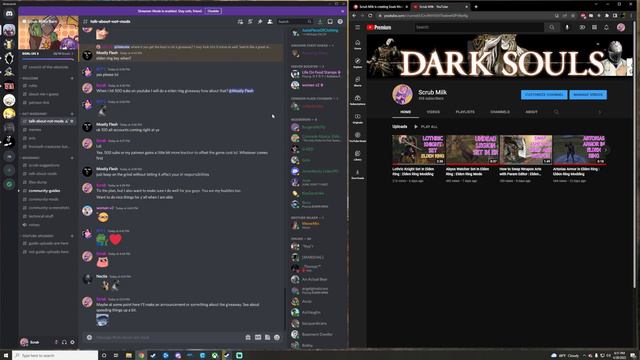Switch to the channel Channels tab
The image size is (640, 360).
(x=500, y=112)
